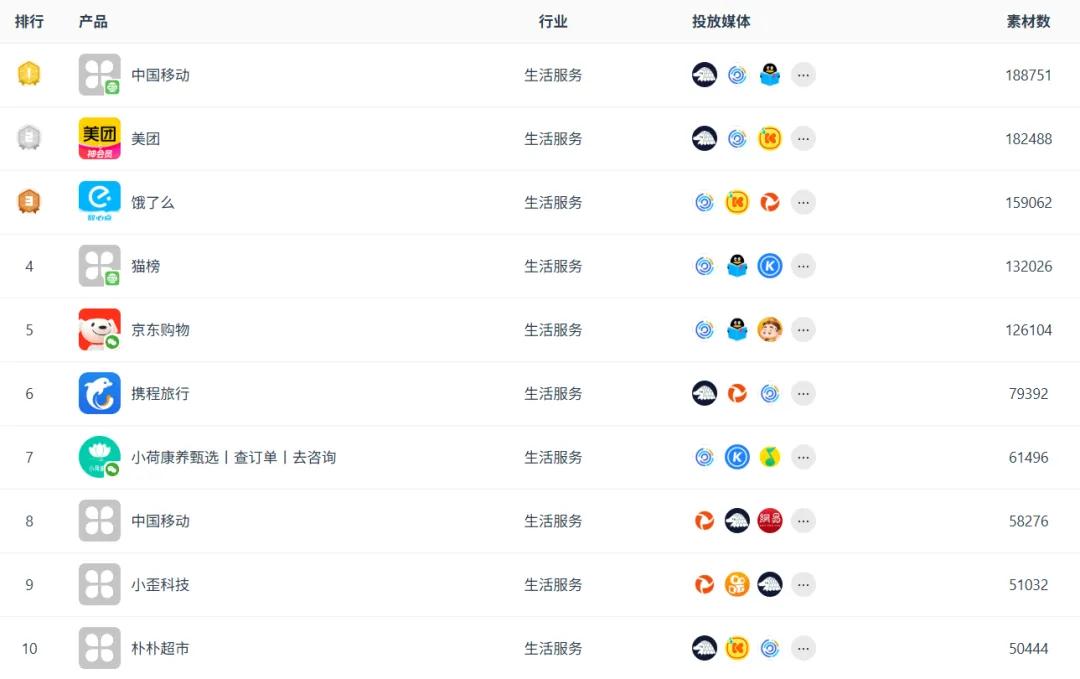Click material count 188751
The image size is (1080, 679).
pyautogui.click(x=1028, y=75)
